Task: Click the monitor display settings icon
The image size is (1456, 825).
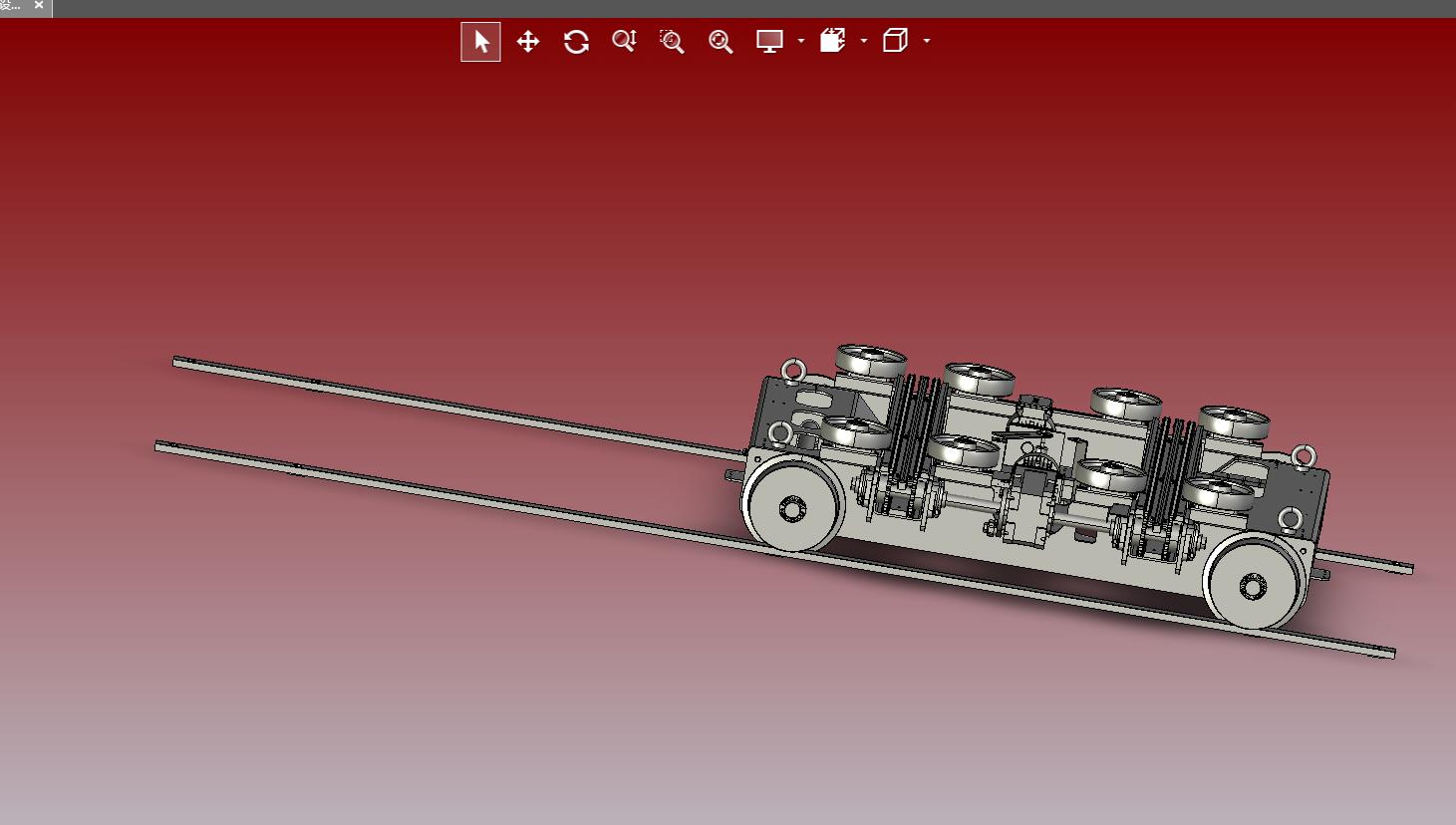Action: [x=769, y=41]
